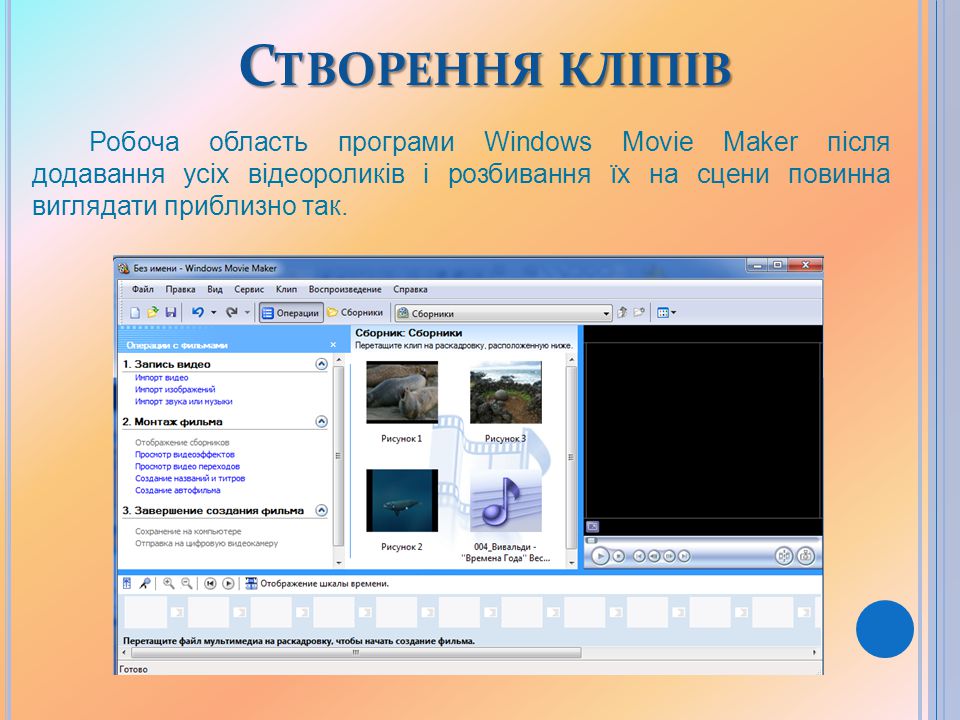Open the Файл menu
The image size is (960, 720).
tap(143, 290)
